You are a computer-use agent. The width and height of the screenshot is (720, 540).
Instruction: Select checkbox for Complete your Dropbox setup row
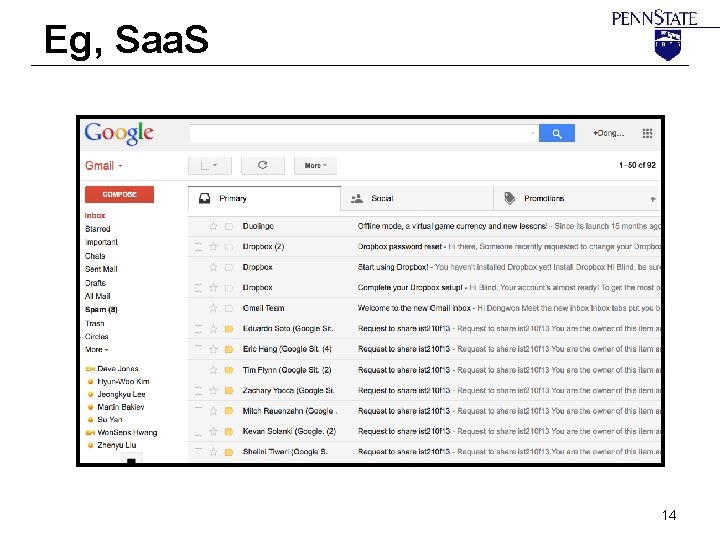(198, 288)
